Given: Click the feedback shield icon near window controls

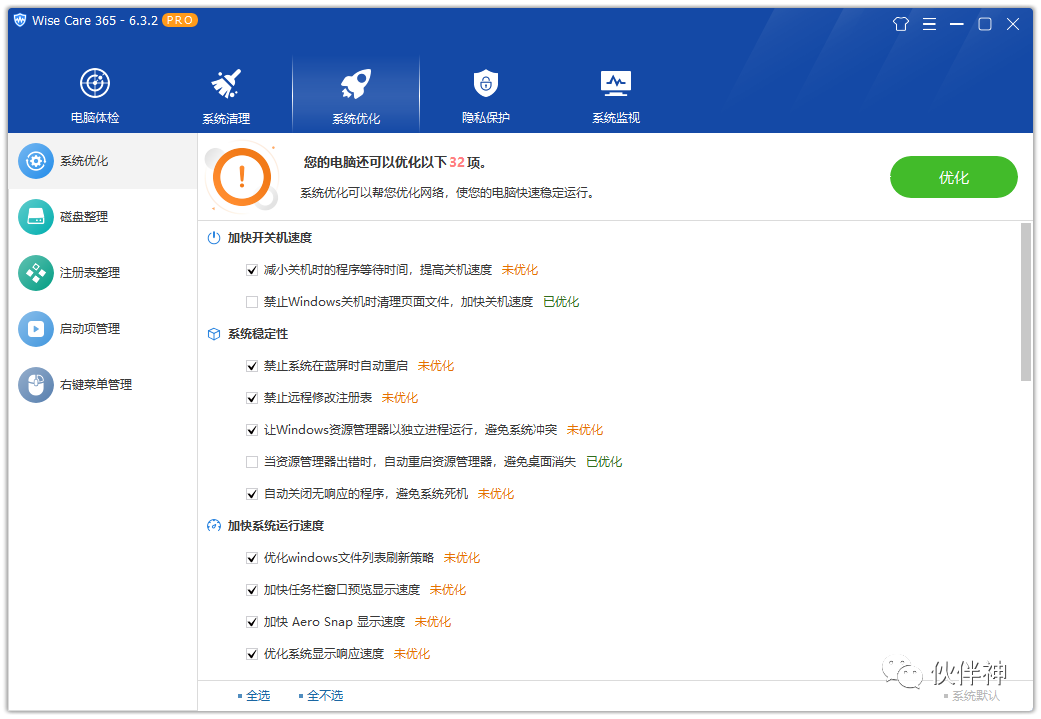Looking at the screenshot, I should (900, 23).
